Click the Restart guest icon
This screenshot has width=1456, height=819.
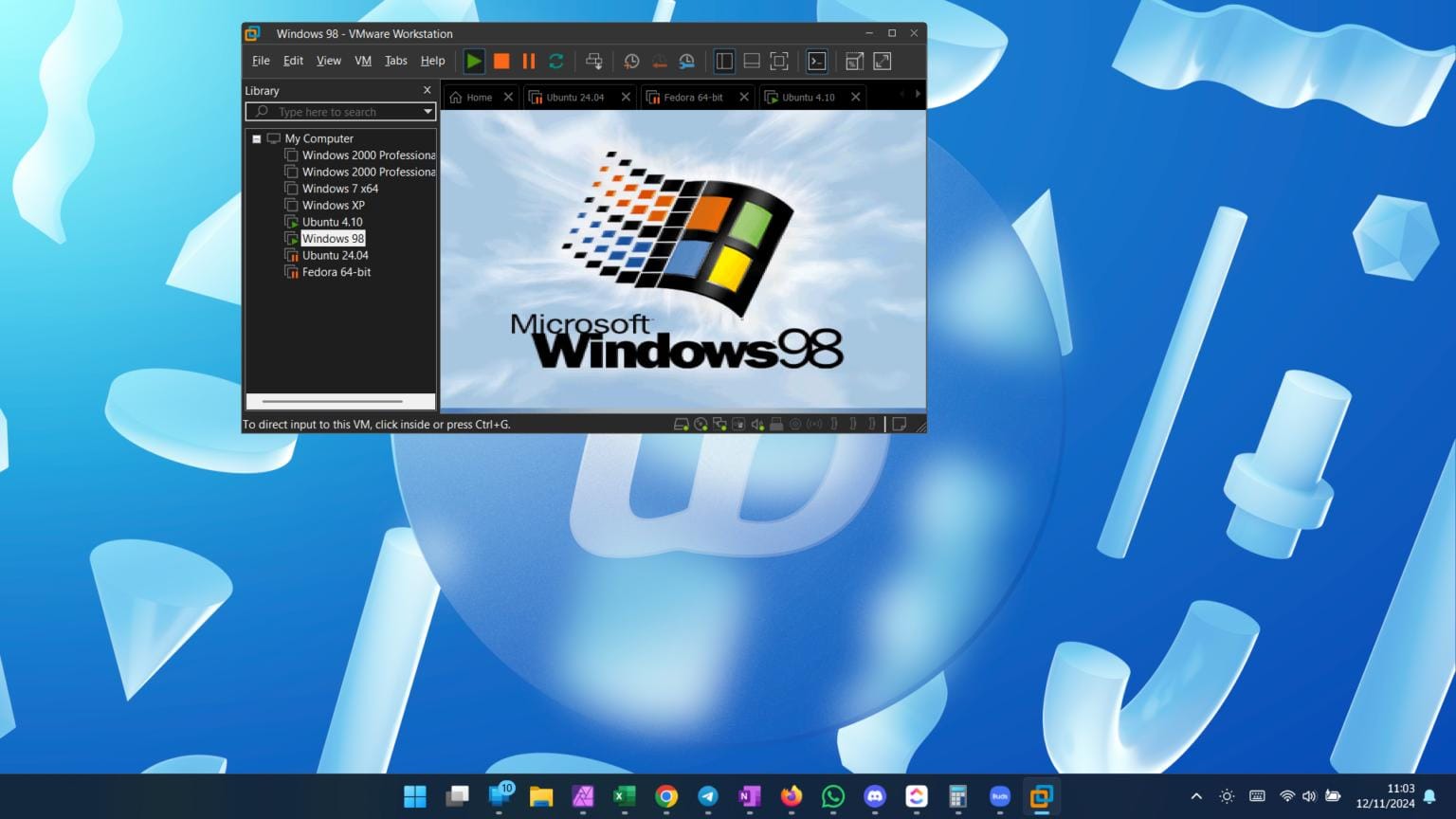click(x=556, y=62)
